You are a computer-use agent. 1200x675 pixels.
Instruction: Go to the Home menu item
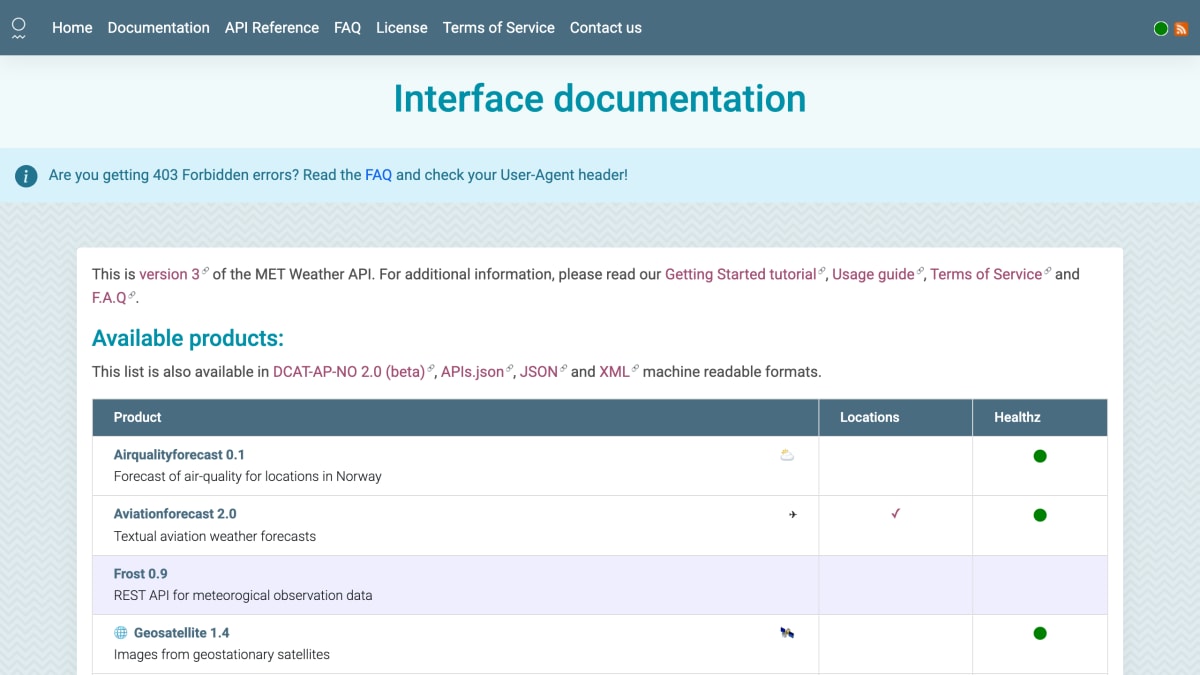(72, 28)
